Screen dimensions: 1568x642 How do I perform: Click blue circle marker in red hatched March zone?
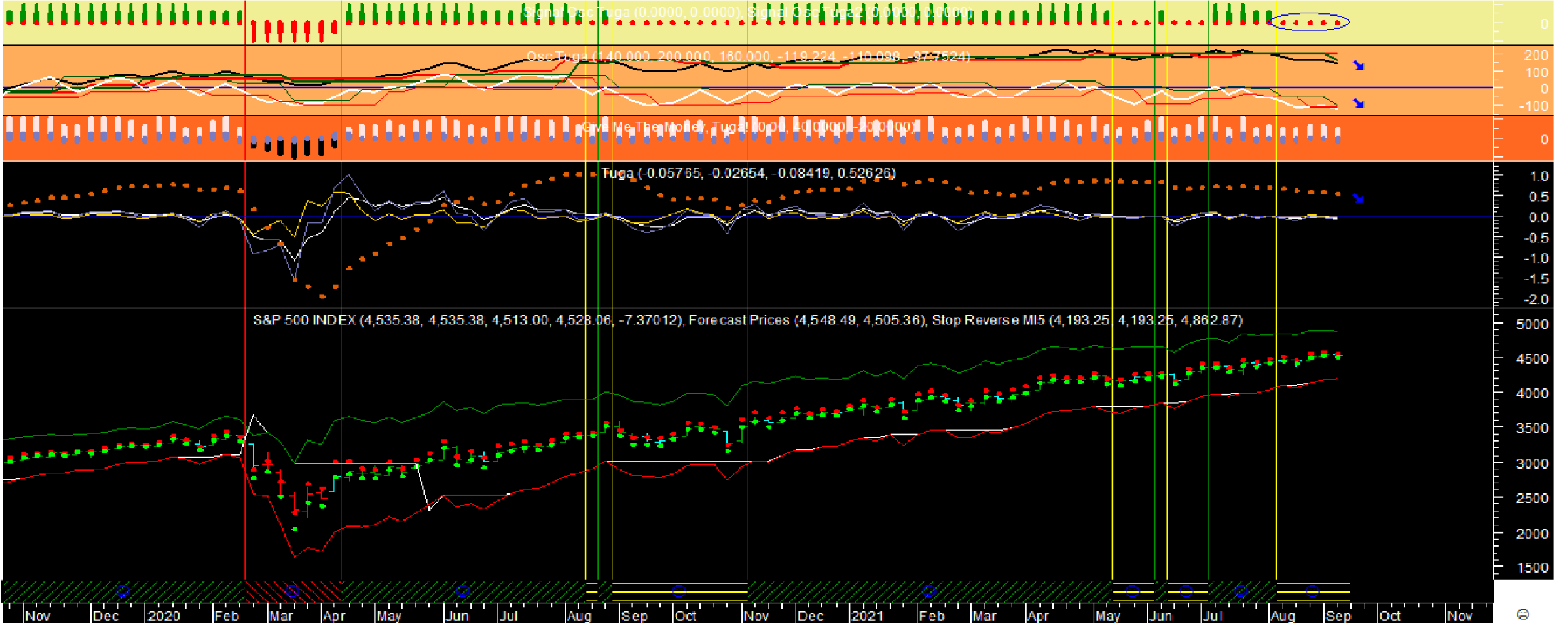[292, 592]
